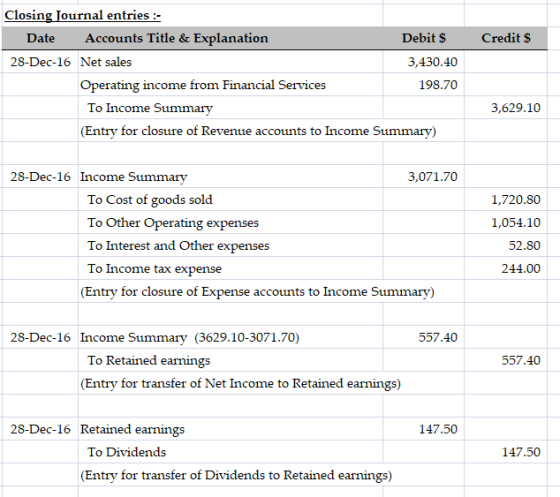
Task: Select the Expense accounts closure explanation
Action: point(257,292)
